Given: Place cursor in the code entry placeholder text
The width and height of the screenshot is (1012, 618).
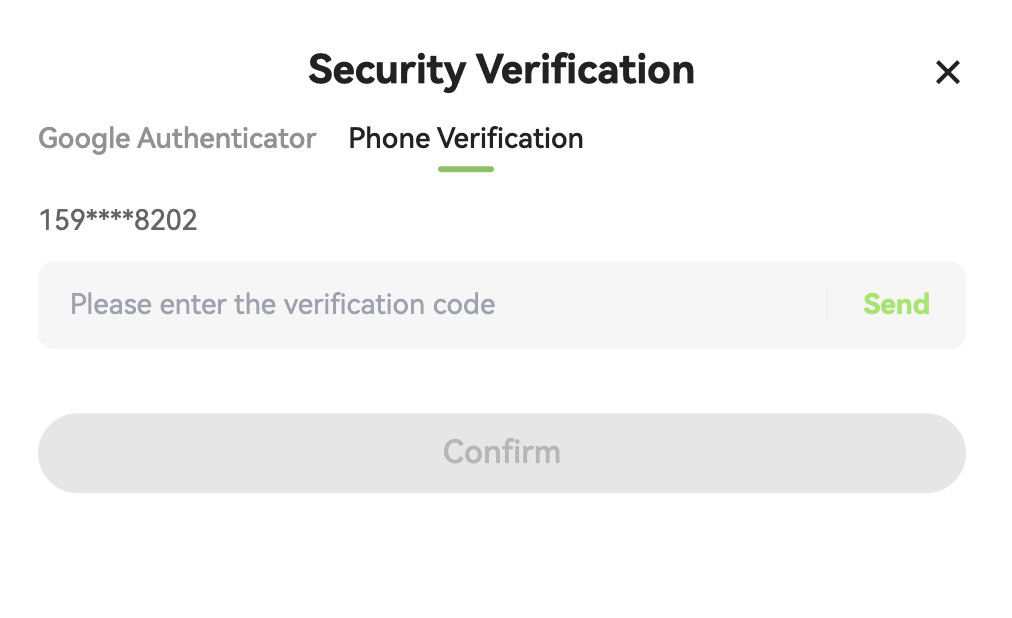Looking at the screenshot, I should click(x=282, y=304).
